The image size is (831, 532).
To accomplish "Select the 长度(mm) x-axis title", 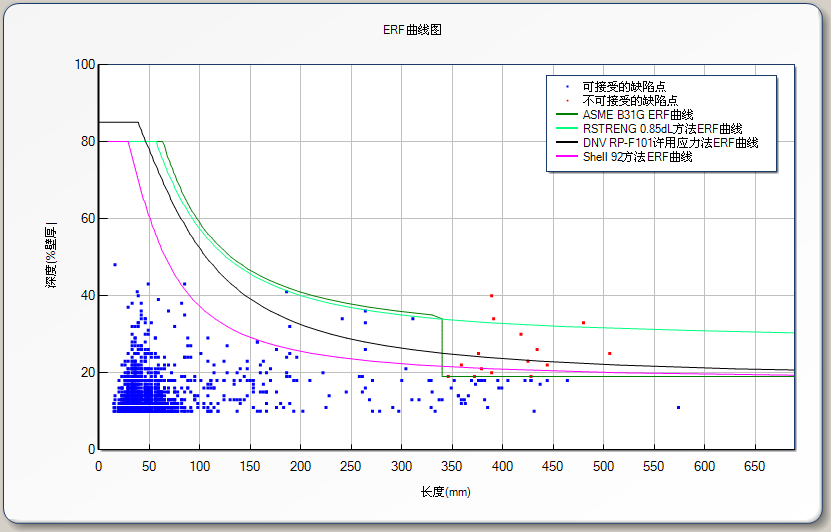I will (x=445, y=492).
